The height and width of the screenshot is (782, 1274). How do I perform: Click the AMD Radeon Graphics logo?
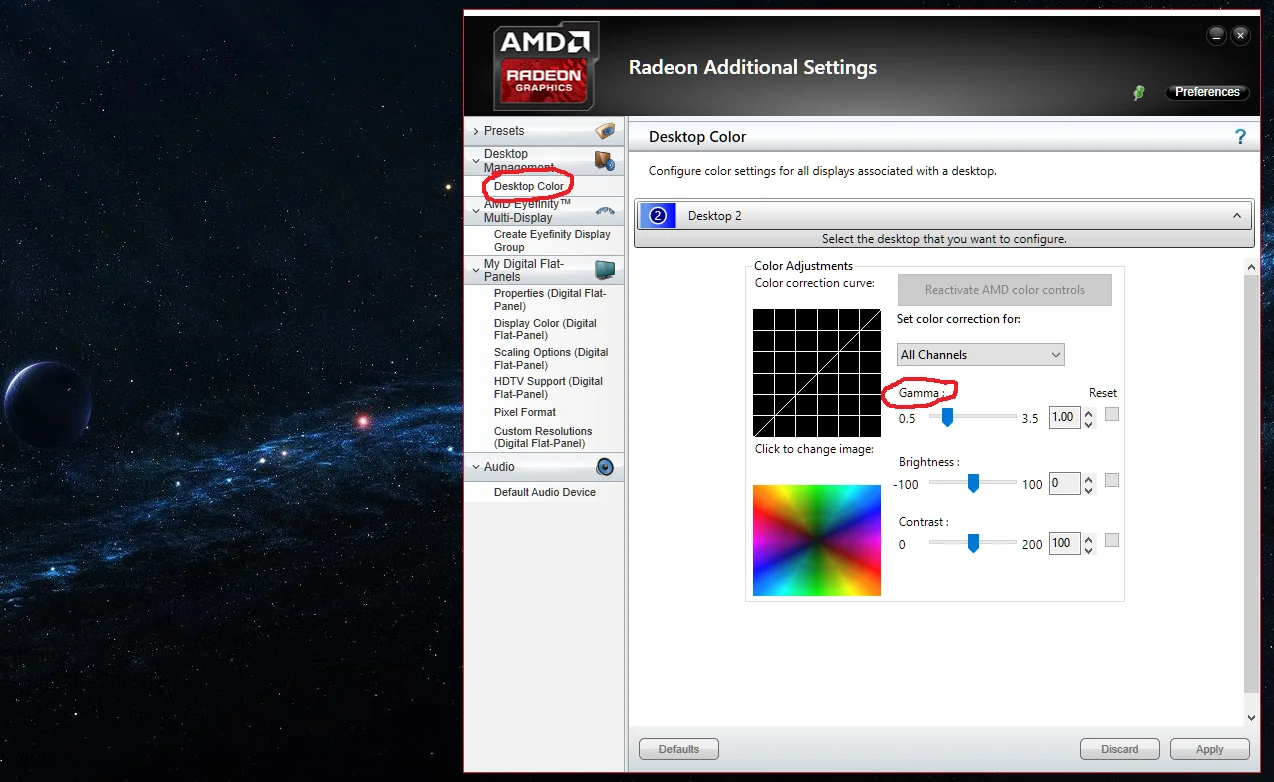point(546,65)
